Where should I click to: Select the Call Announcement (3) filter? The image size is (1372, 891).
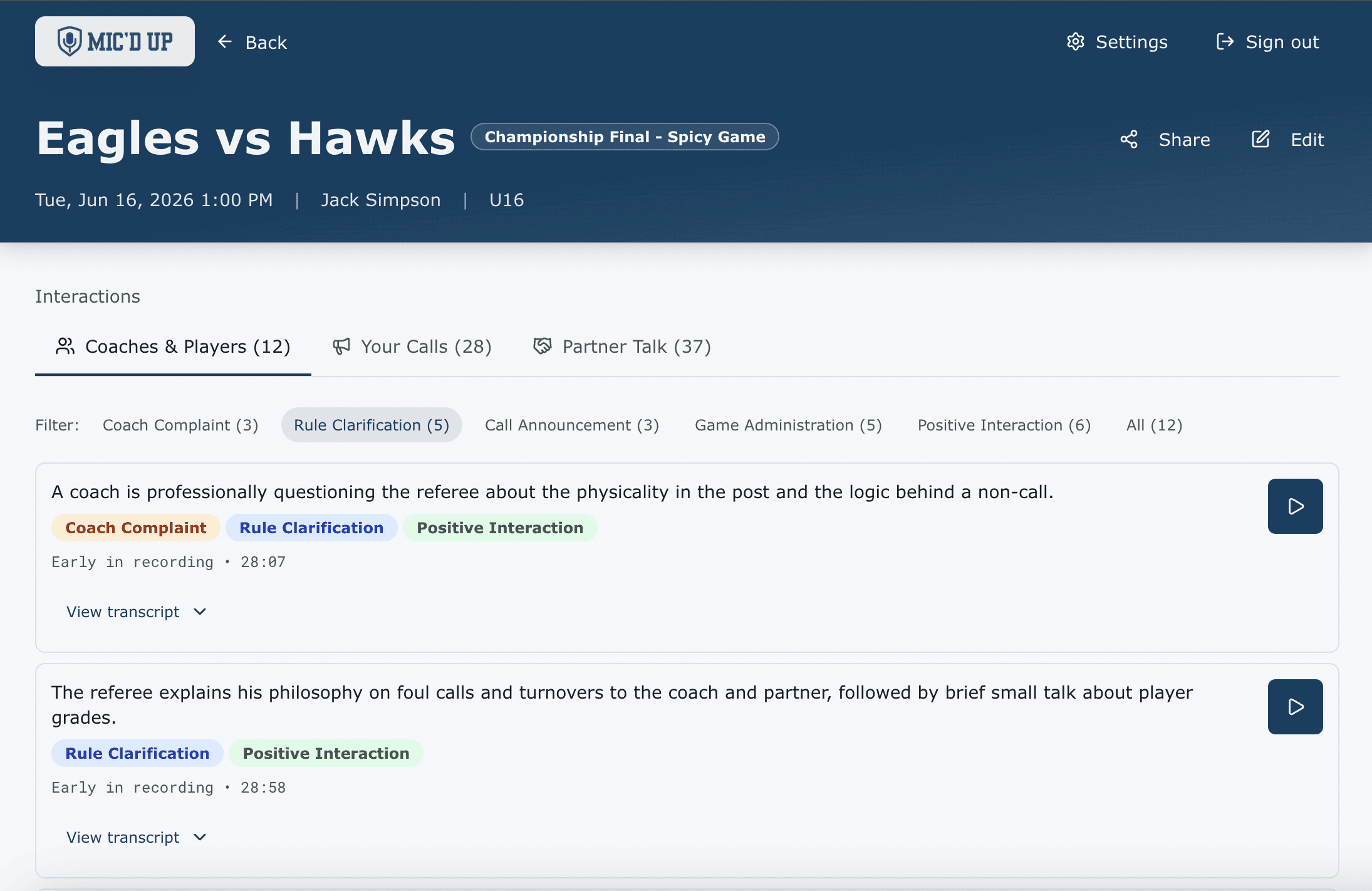point(571,425)
